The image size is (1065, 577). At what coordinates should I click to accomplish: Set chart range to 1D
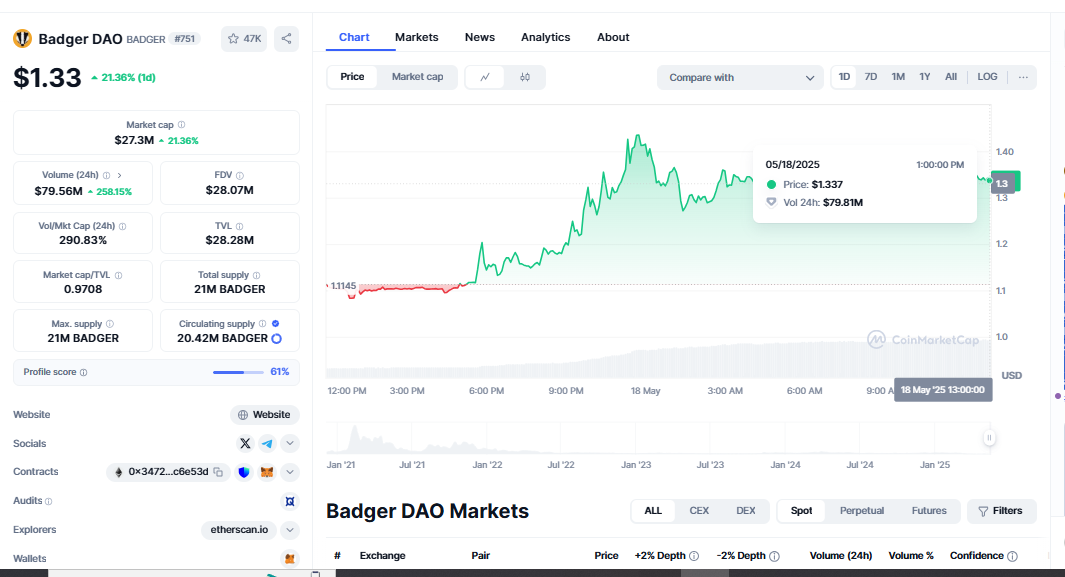844,77
